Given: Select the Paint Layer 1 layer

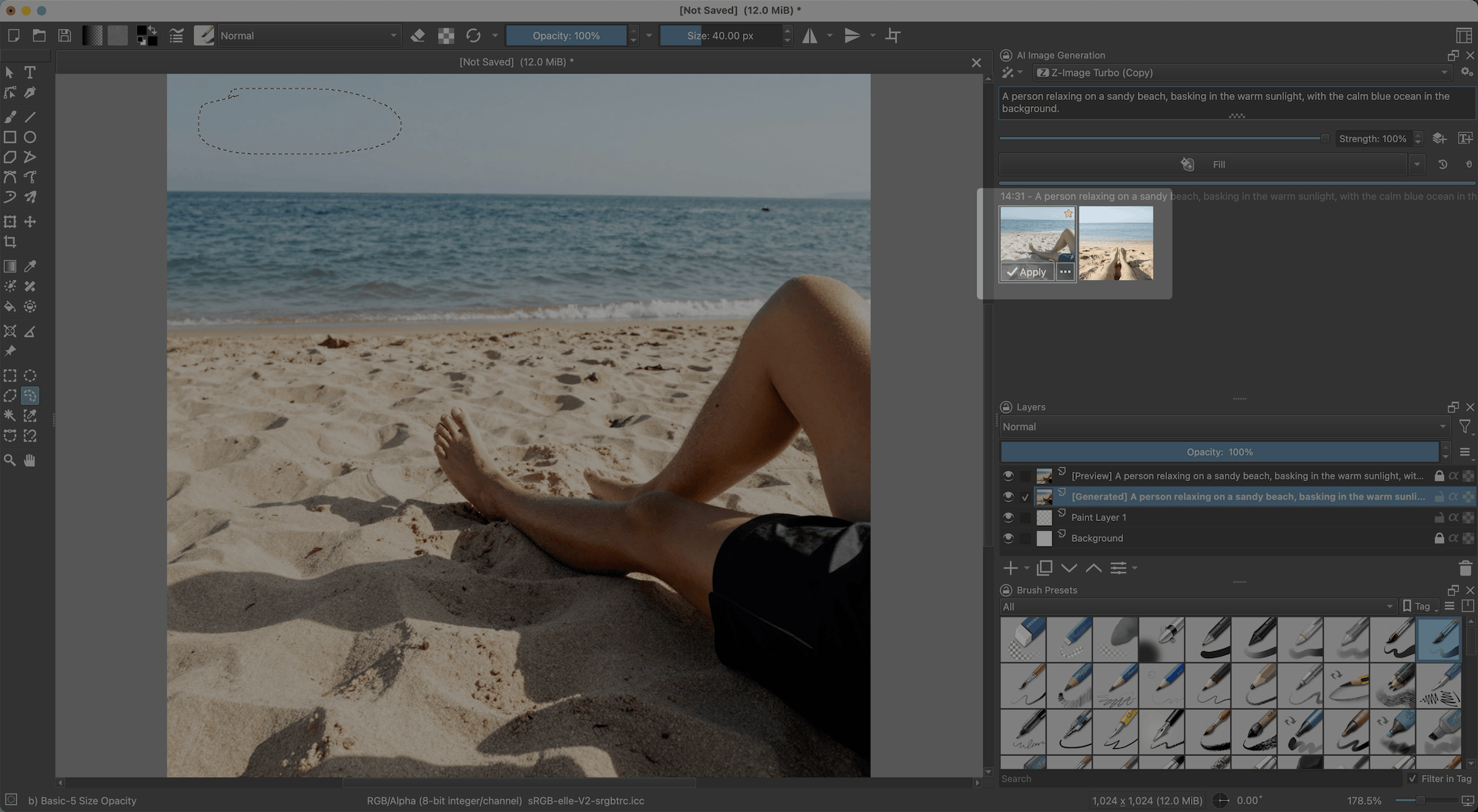Looking at the screenshot, I should pyautogui.click(x=1098, y=517).
